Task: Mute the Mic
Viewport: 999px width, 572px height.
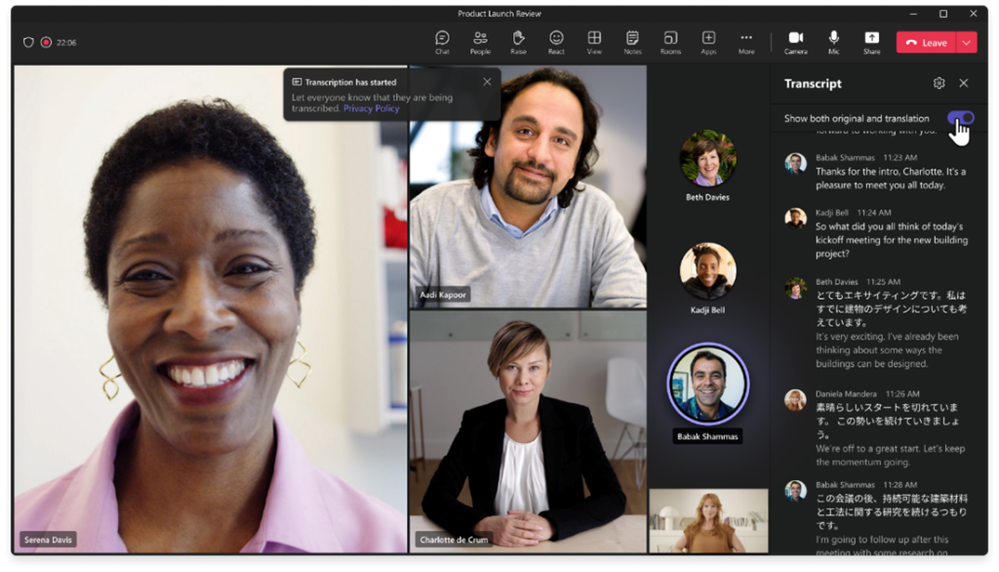Action: 833,43
